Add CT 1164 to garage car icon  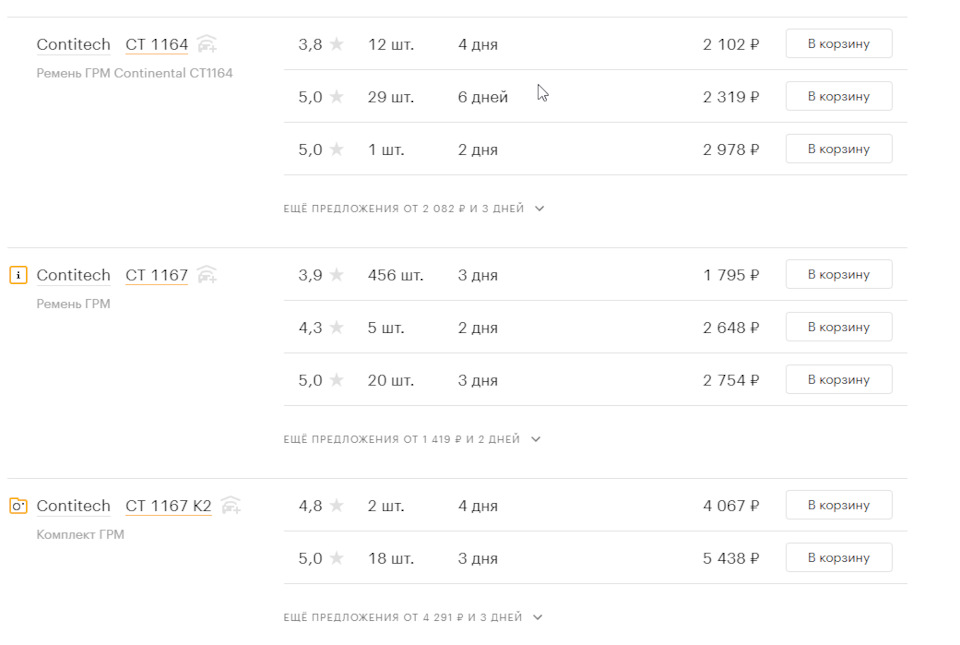point(207,44)
